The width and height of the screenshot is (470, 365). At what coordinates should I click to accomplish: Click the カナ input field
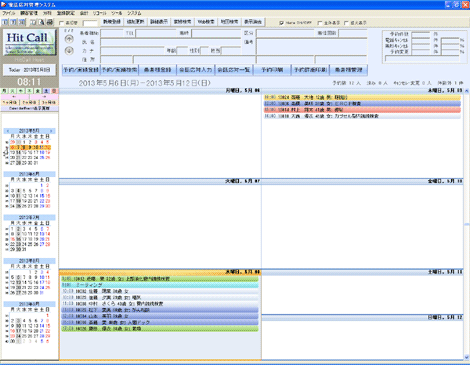[x=132, y=51]
